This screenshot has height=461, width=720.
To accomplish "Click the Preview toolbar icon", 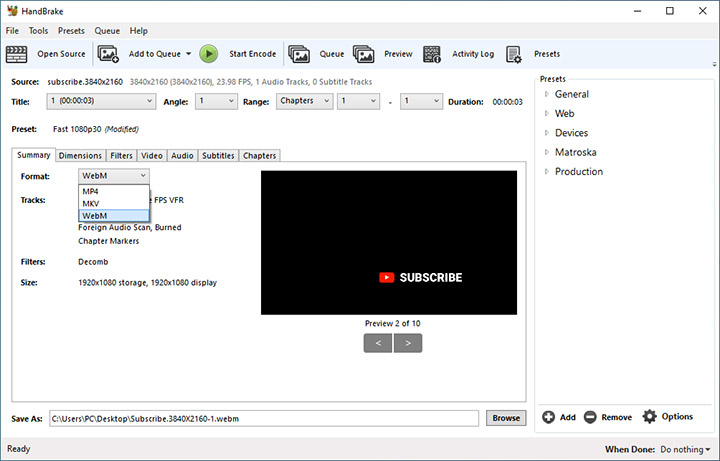I will 363,54.
